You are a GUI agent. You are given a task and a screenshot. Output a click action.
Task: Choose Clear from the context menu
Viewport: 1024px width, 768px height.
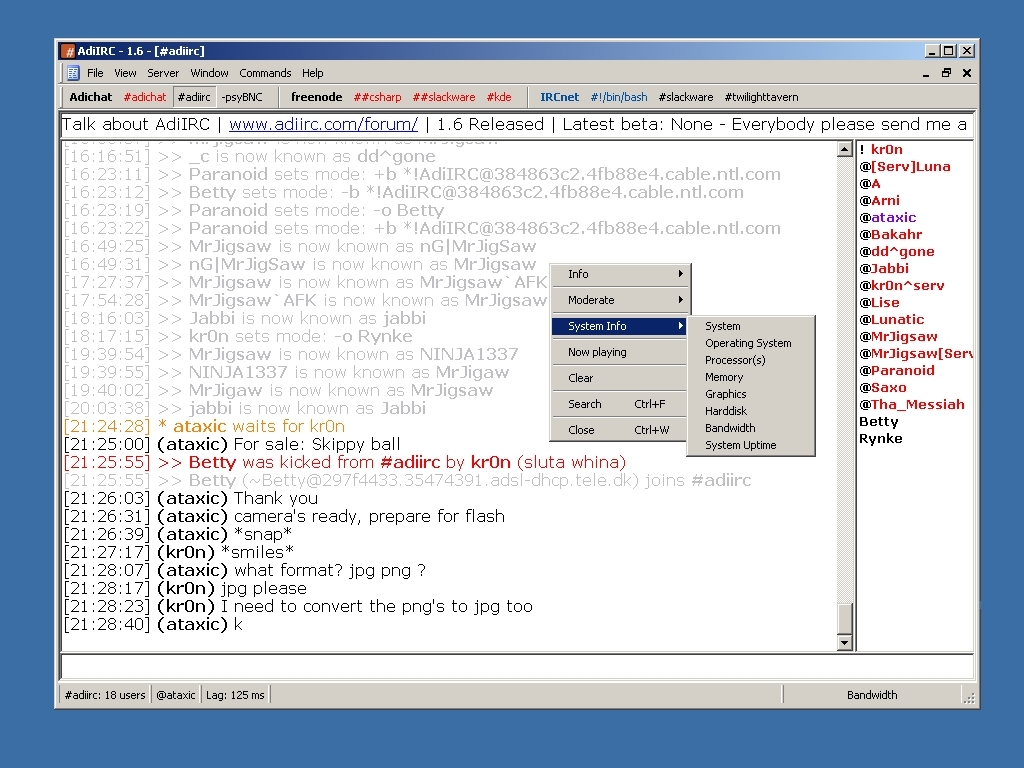(621, 378)
